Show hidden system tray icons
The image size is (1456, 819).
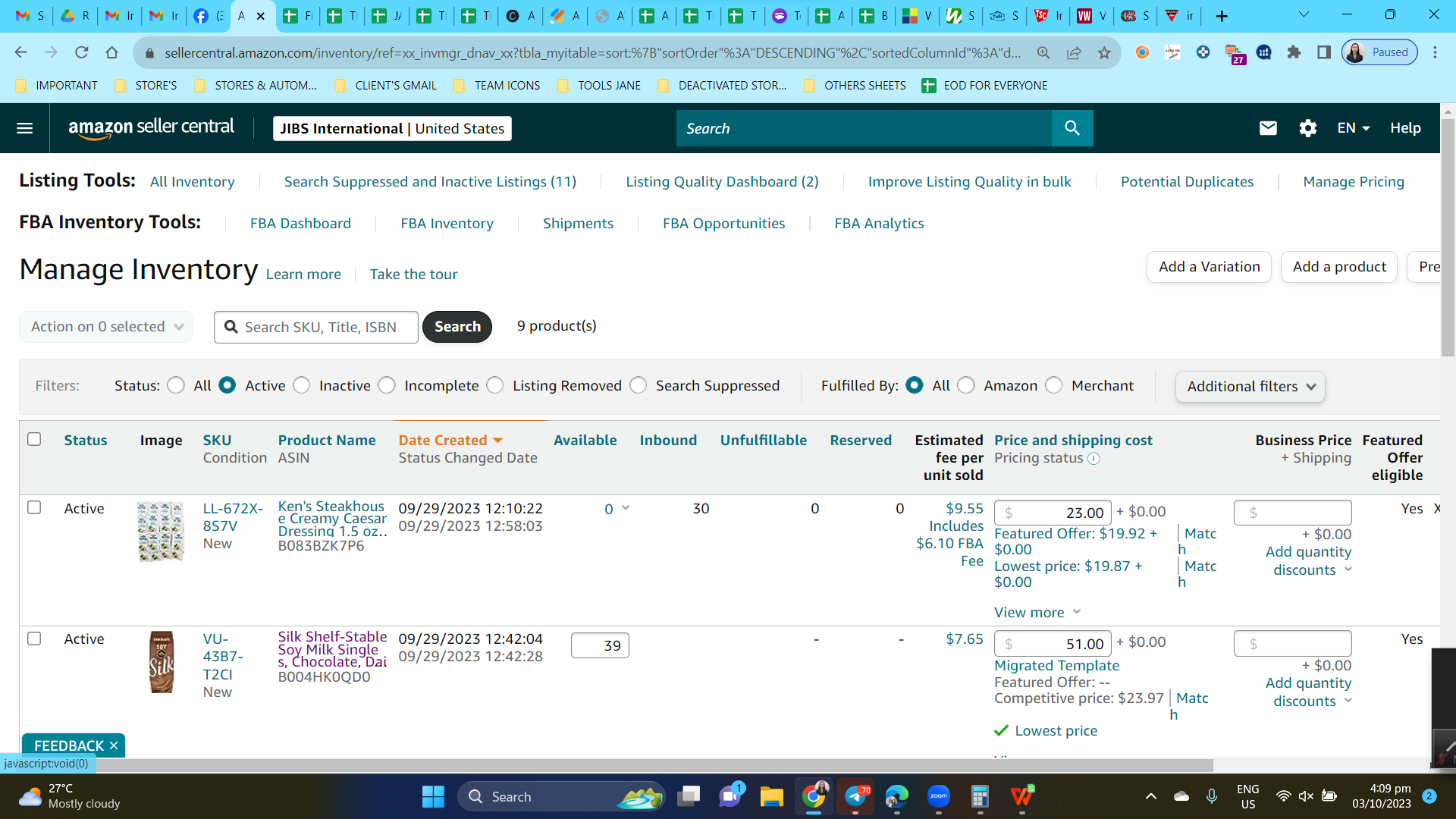[1150, 796]
